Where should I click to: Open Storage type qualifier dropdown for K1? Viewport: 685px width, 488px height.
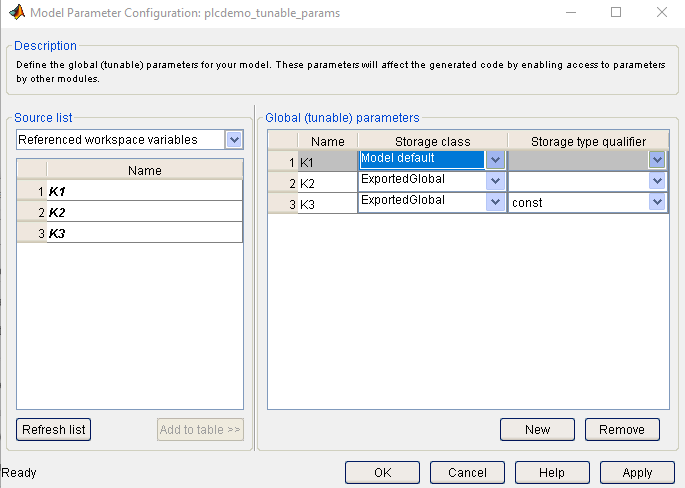tap(657, 160)
